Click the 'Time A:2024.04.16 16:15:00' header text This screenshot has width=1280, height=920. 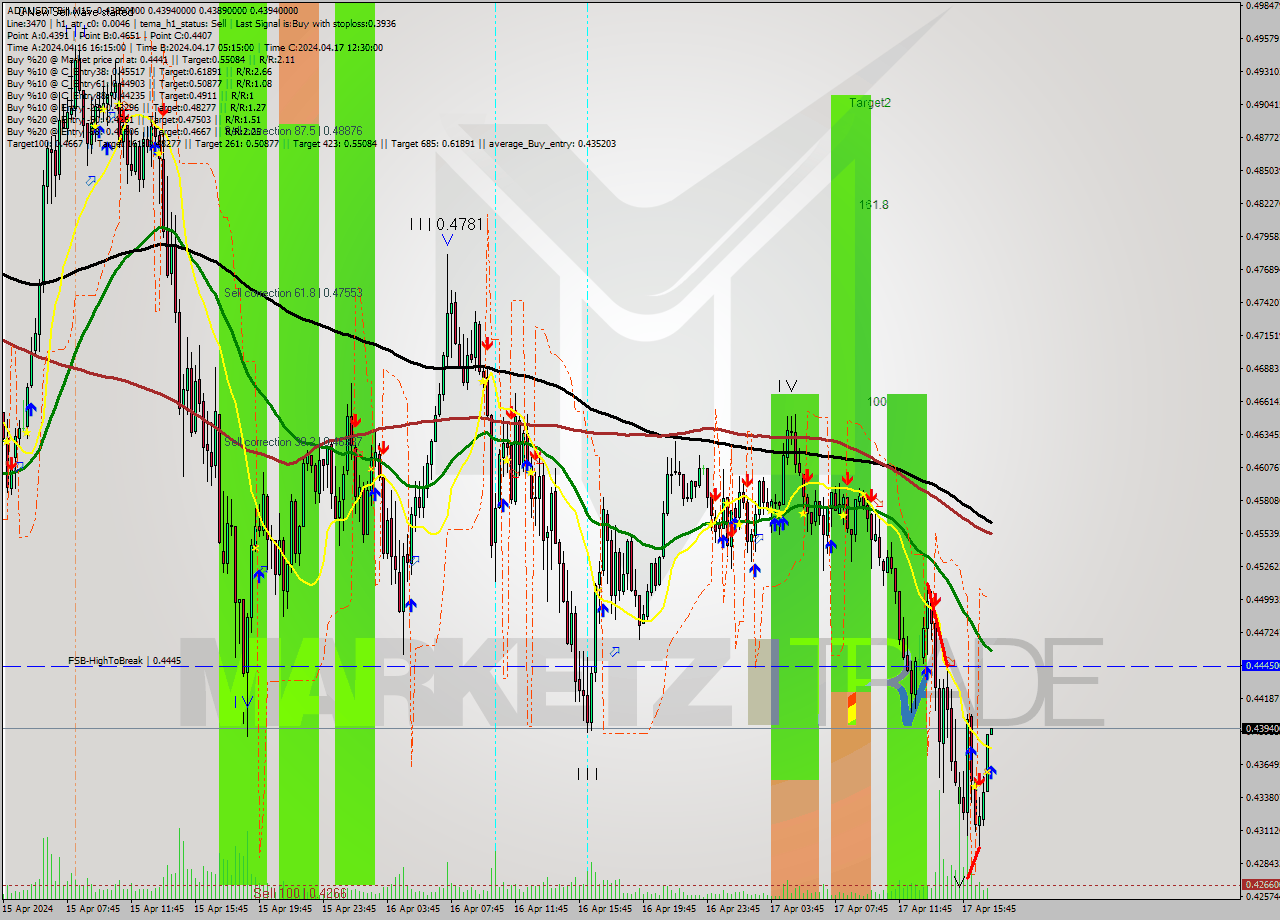click(x=66, y=47)
